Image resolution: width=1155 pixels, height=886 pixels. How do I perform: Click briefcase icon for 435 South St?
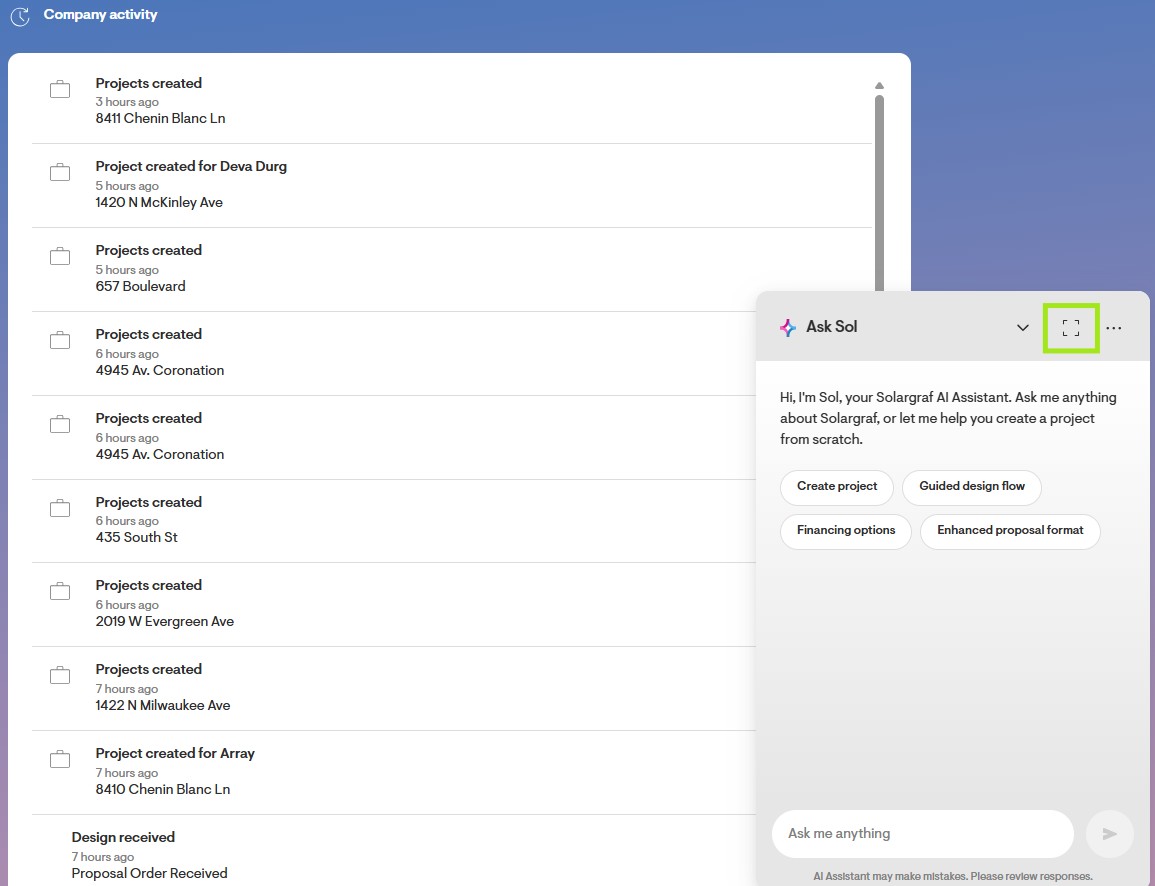point(60,508)
